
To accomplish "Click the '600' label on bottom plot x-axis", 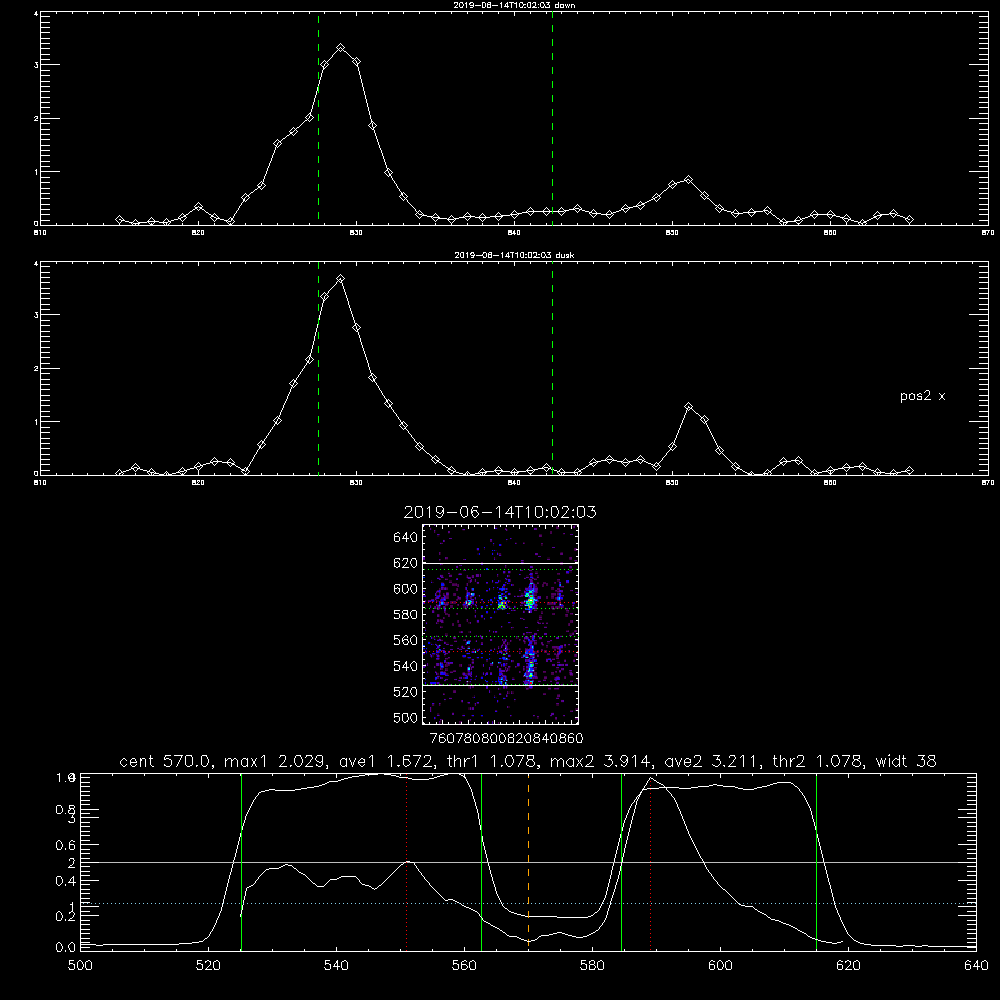I will click(x=720, y=966).
